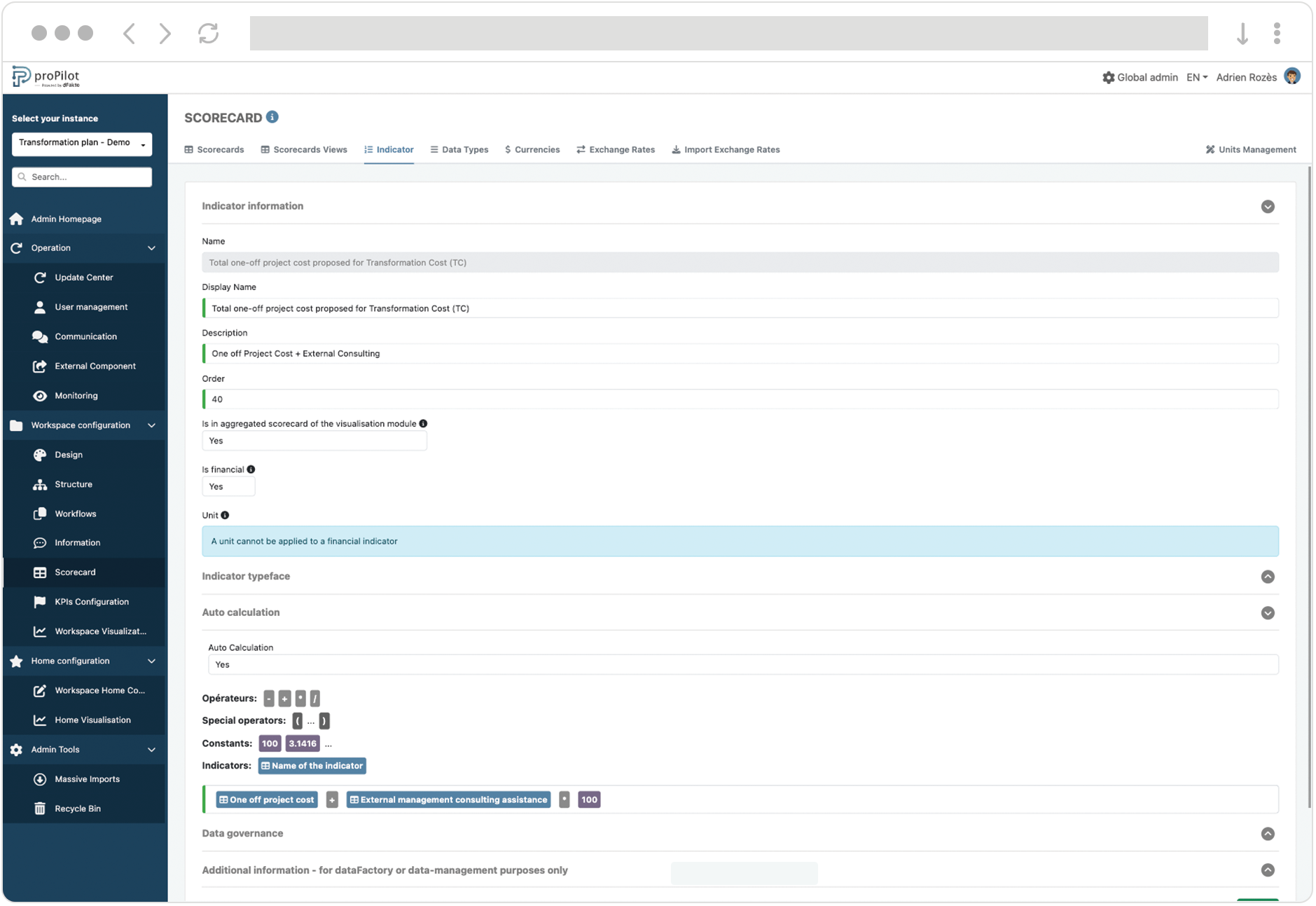The width and height of the screenshot is (1316, 906).
Task: Click the purple 3.1416 constant chip
Action: (302, 743)
